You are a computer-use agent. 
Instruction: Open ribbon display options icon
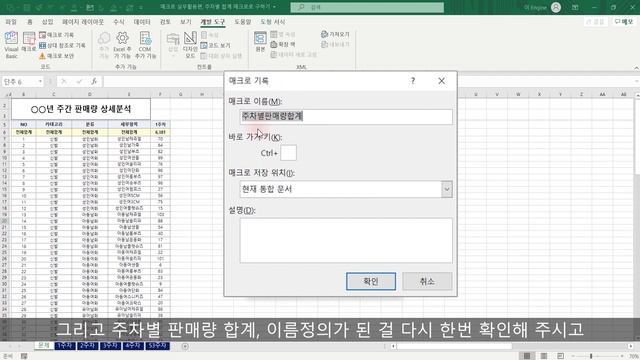575,7
